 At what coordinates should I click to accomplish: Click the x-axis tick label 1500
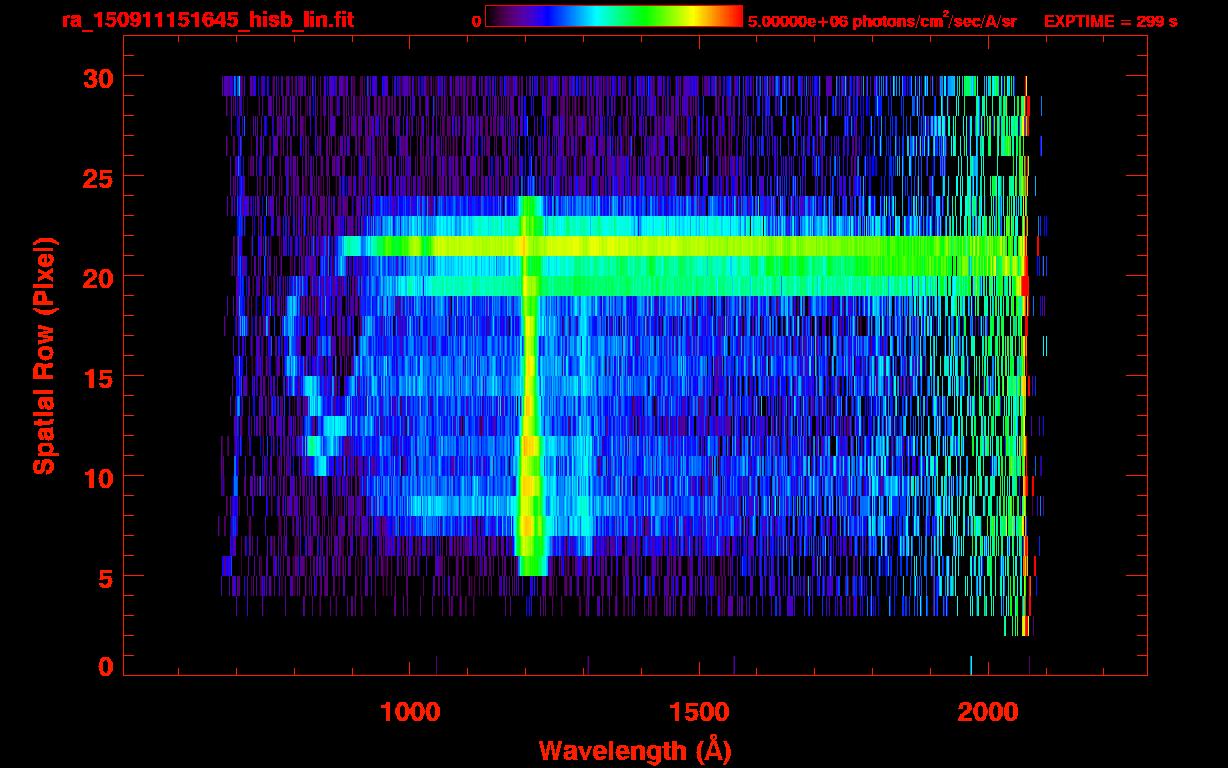[698, 712]
